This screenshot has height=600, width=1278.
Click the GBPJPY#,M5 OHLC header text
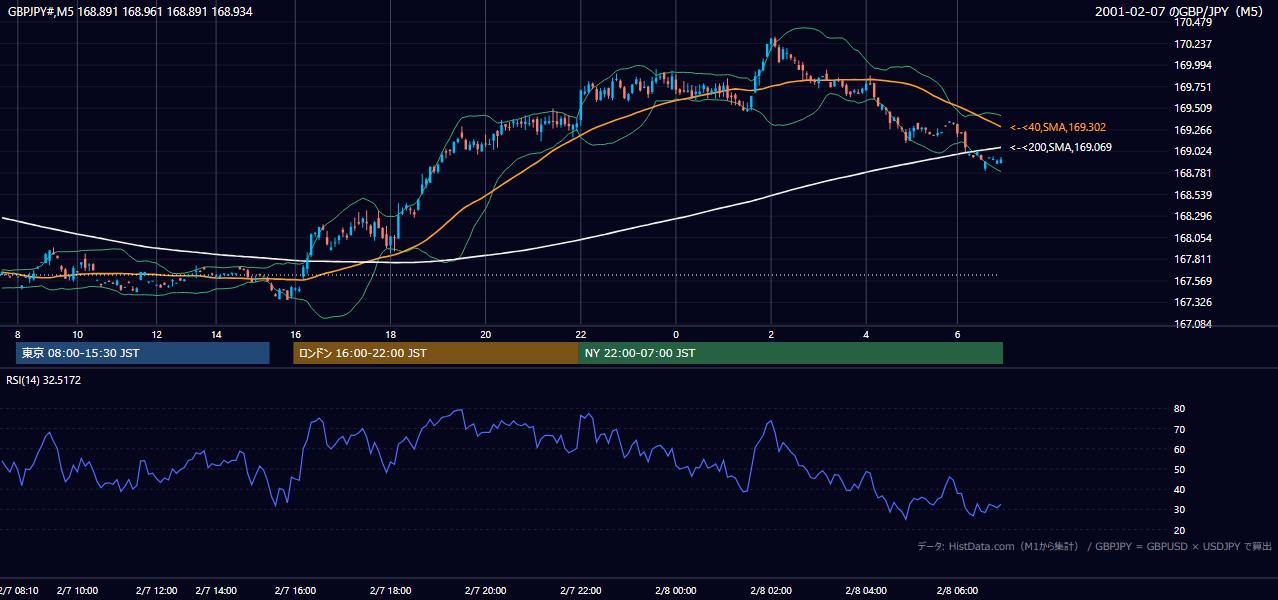pyautogui.click(x=130, y=11)
